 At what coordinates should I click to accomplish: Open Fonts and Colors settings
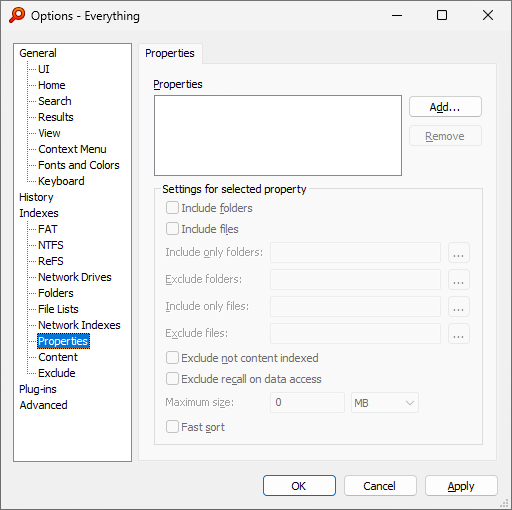coord(79,165)
